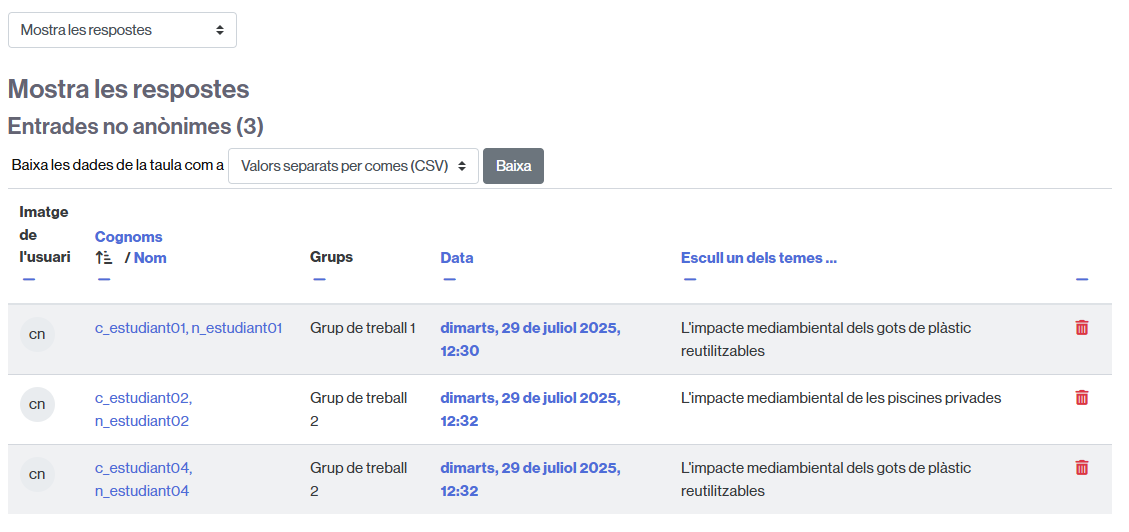Image resolution: width=1129 pixels, height=532 pixels.
Task: Sort table by Nom
Action: (x=150, y=258)
